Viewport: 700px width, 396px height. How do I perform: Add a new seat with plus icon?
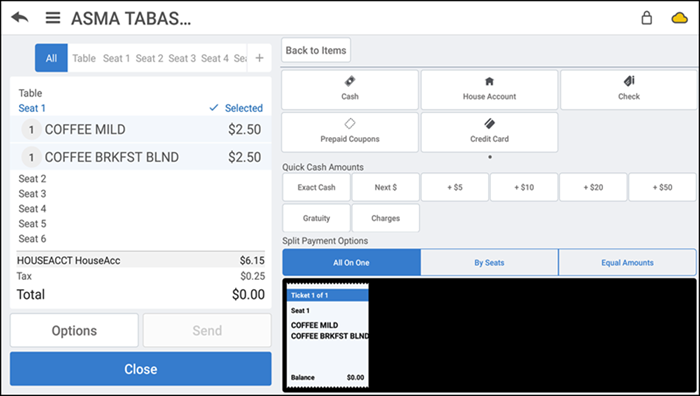259,58
